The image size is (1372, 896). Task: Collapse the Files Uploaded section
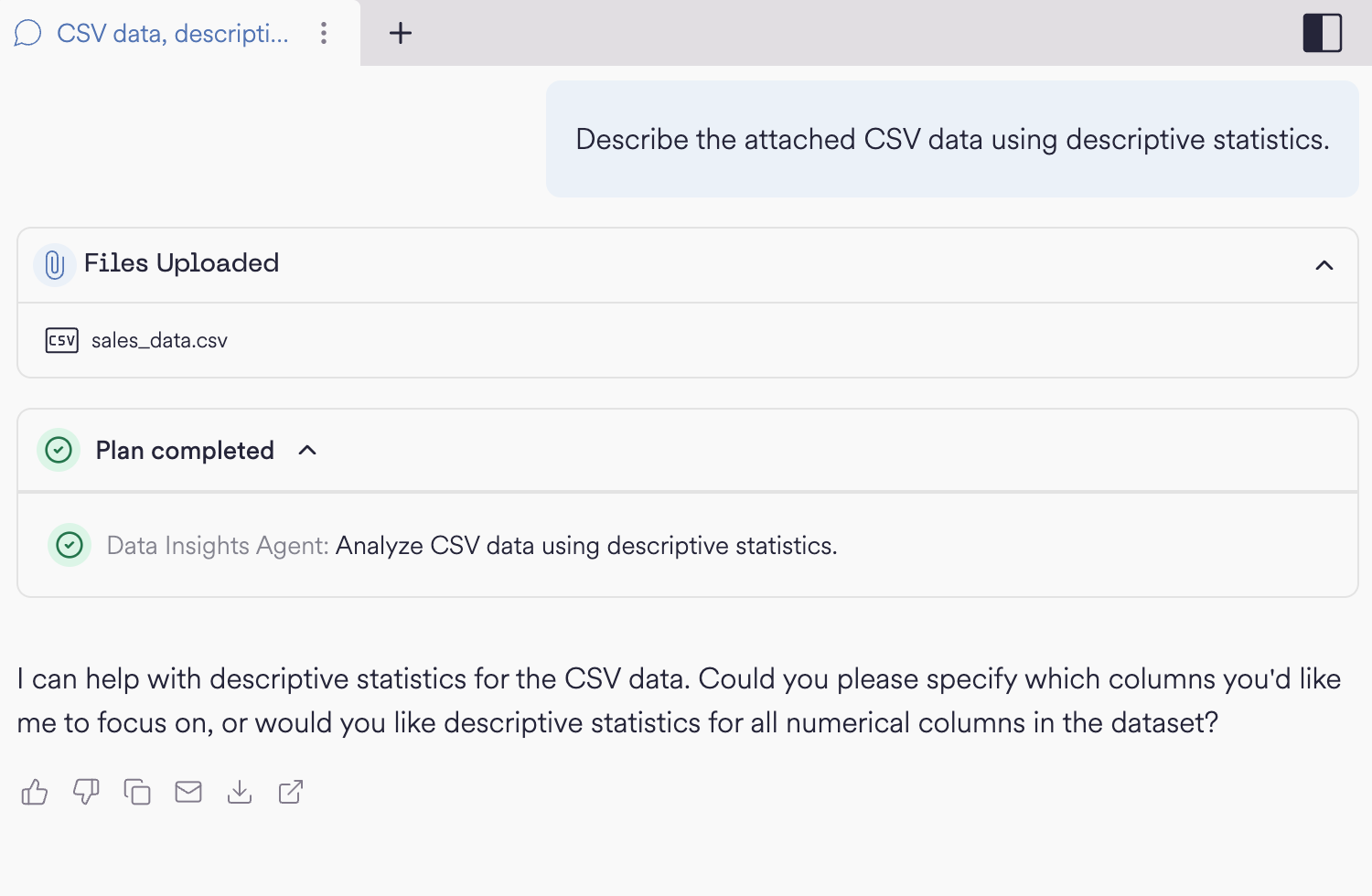(x=1324, y=266)
